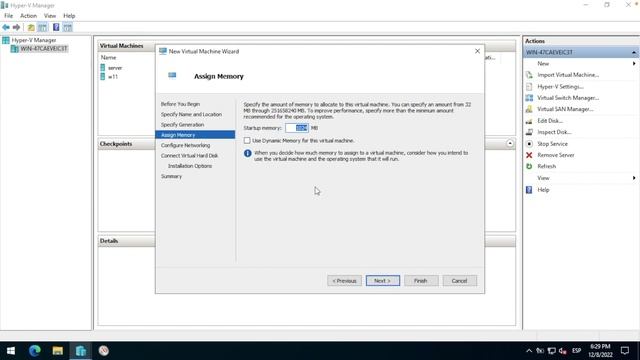Go to Specify Name and Location step

(191, 114)
